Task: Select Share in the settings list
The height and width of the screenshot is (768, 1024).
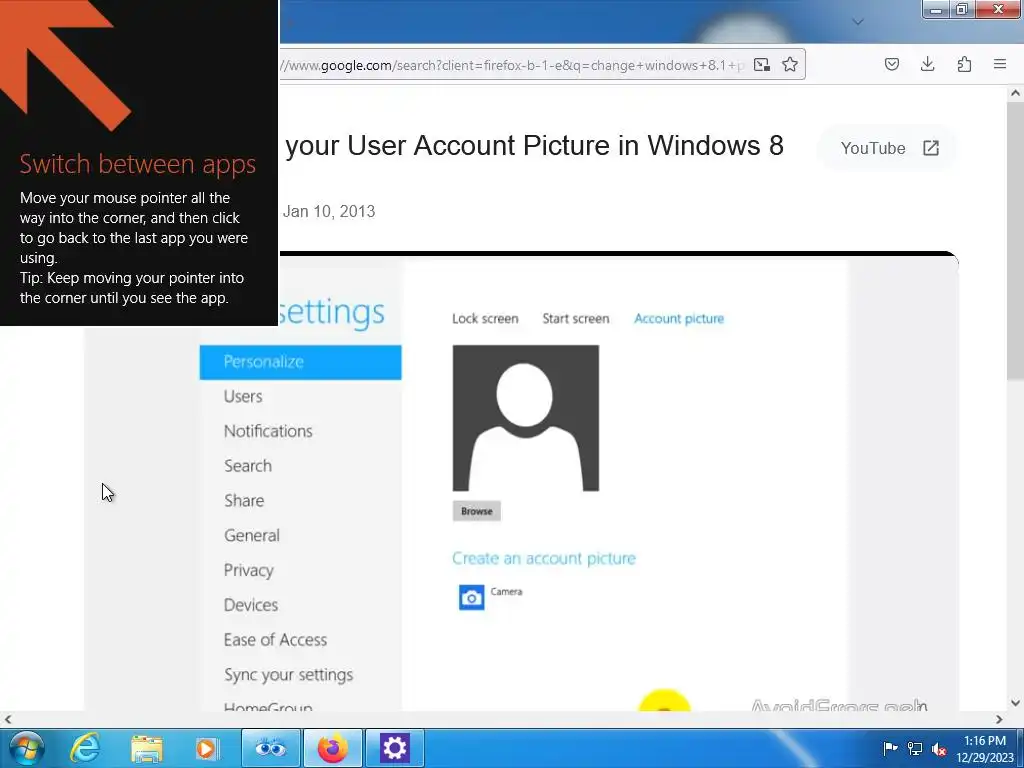Action: point(244,501)
